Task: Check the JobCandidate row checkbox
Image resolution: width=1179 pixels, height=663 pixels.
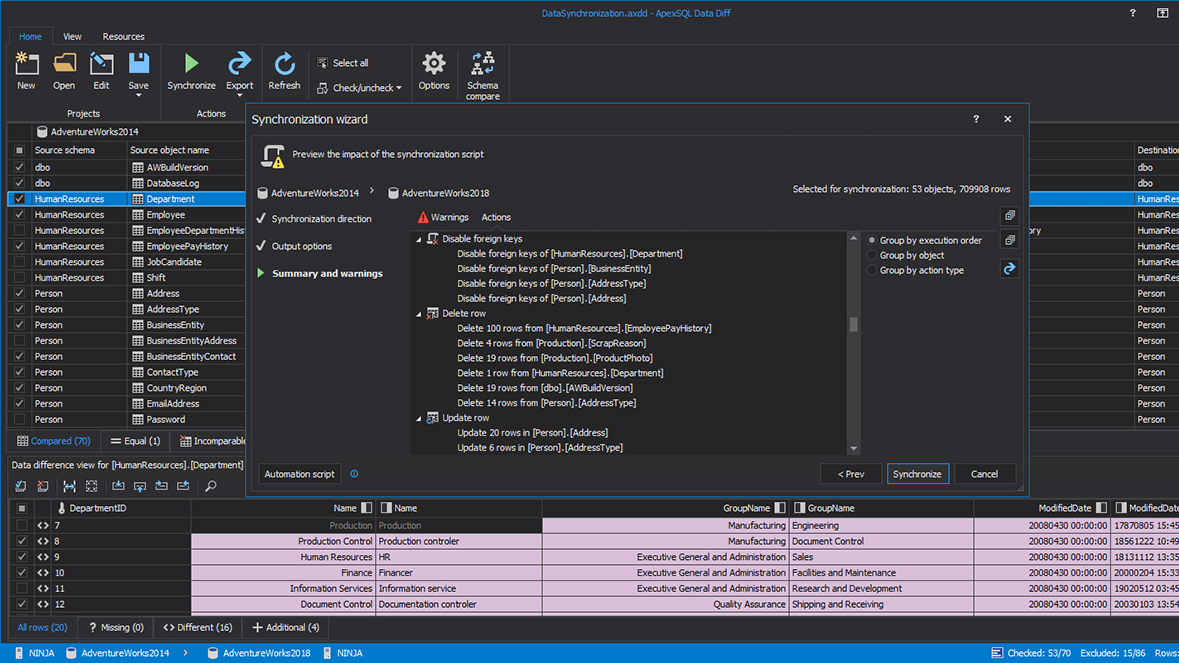Action: tap(20, 262)
